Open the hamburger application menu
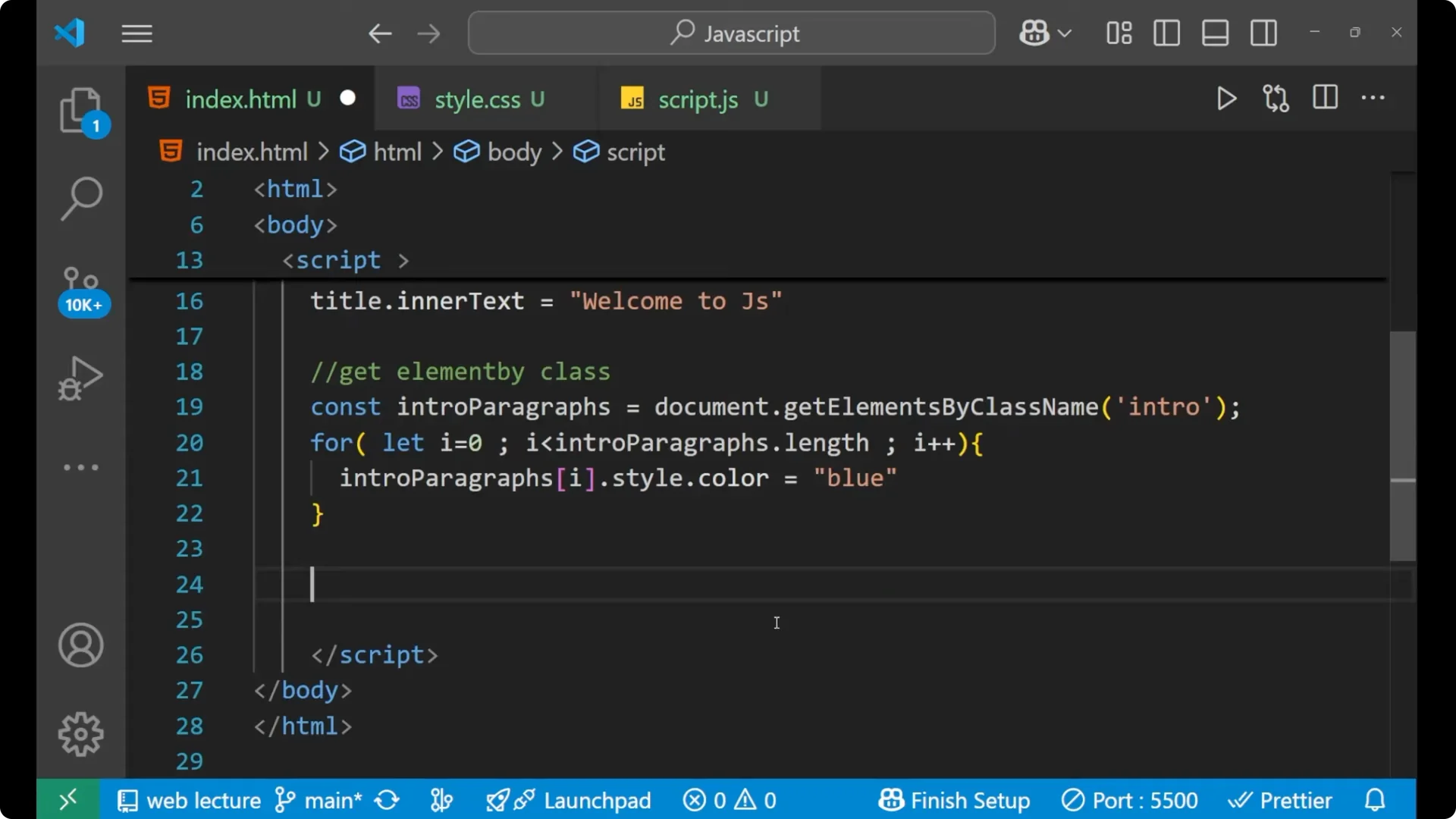Screen dimensions: 1456x819 pyautogui.click(x=136, y=33)
